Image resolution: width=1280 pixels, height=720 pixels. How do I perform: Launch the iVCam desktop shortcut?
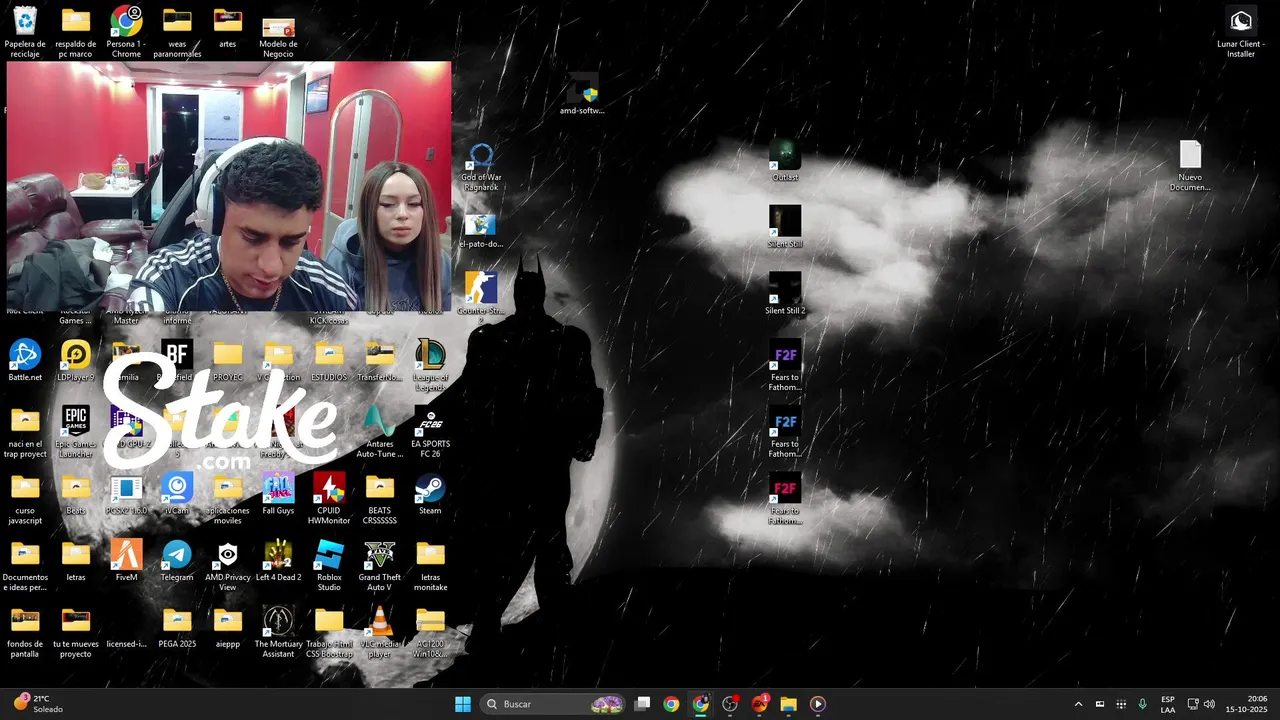[x=177, y=494]
